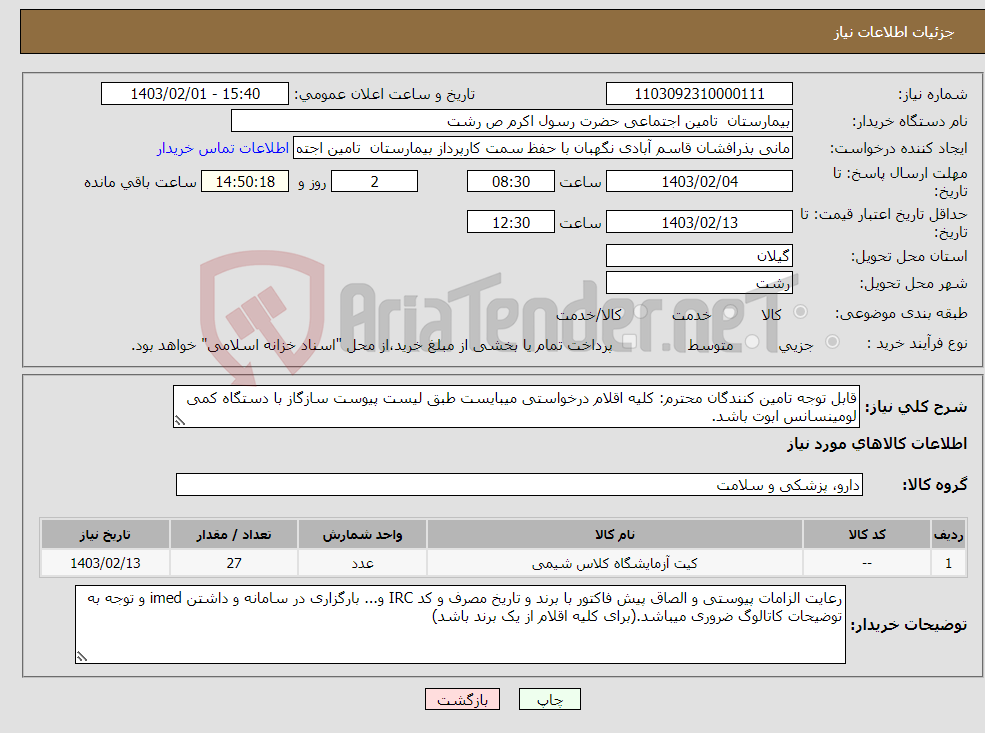This screenshot has height=733, width=985.
Task: Select the کالا radio button
Action: coord(800,312)
